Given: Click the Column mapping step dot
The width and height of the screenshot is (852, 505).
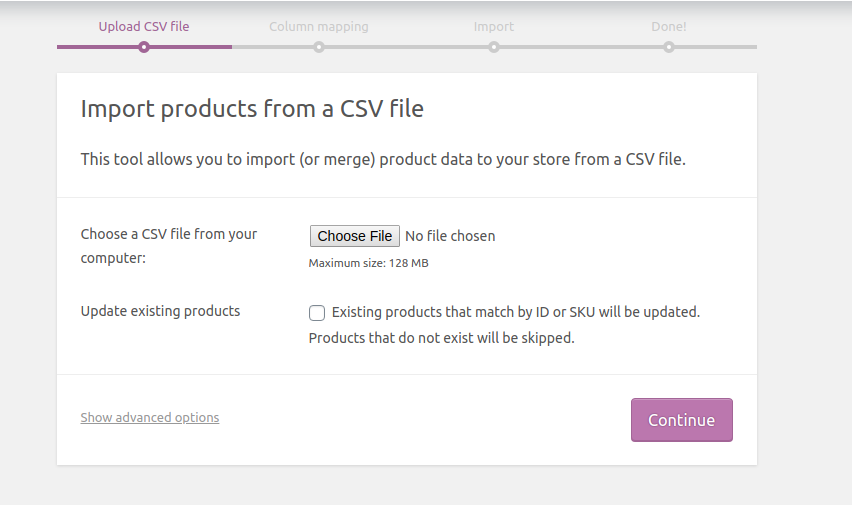Looking at the screenshot, I should 319,47.
